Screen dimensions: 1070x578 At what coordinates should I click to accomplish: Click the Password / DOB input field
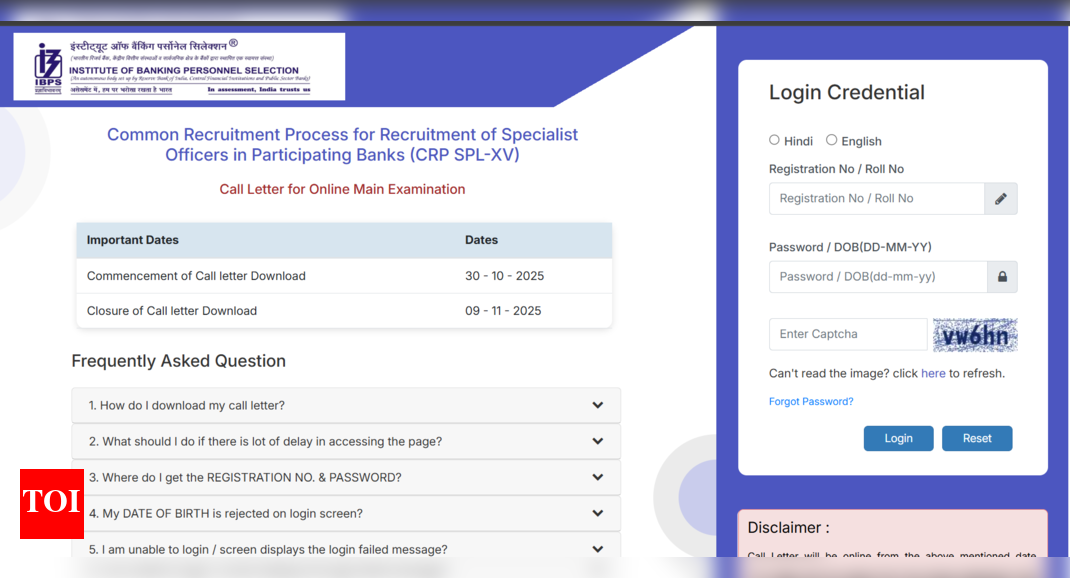[877, 276]
